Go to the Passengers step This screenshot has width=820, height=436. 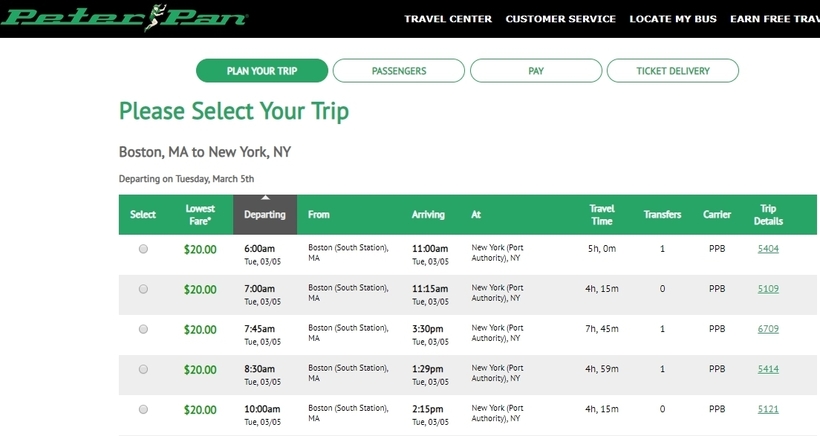398,71
